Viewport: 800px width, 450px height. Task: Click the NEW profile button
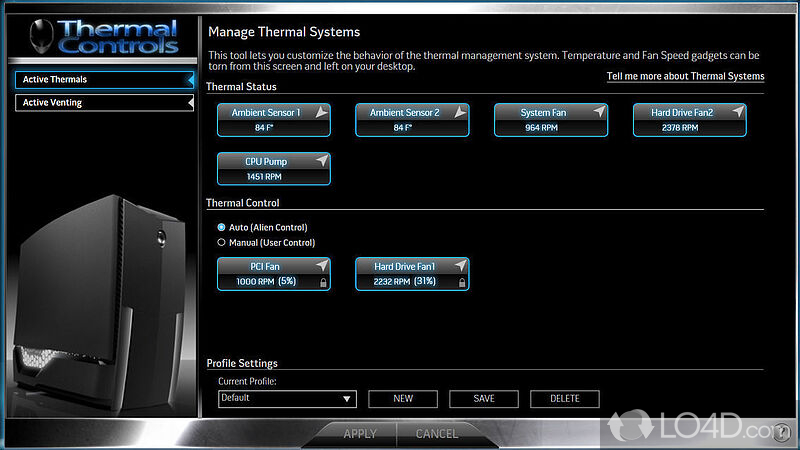click(x=403, y=399)
